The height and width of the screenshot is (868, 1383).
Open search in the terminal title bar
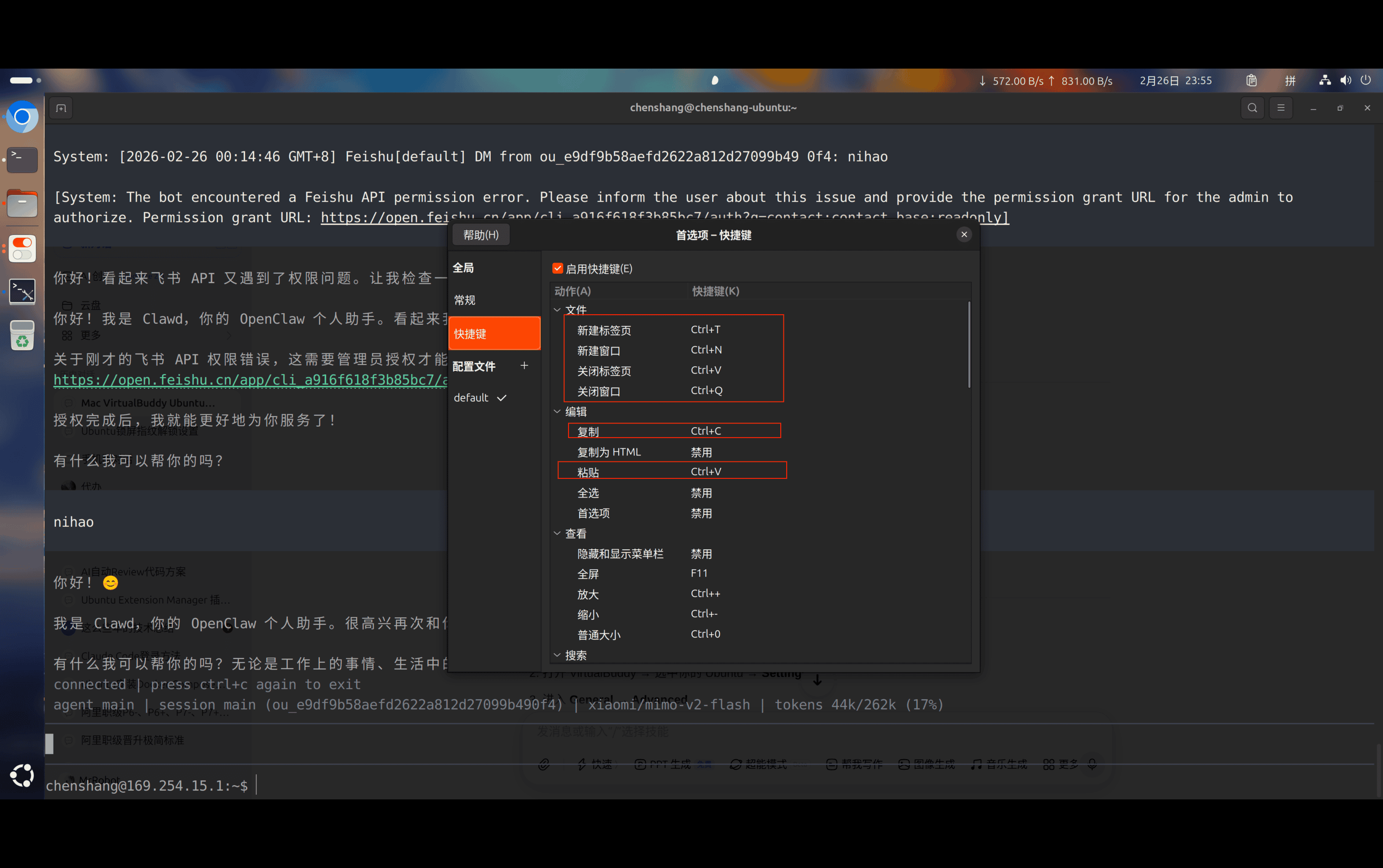click(x=1252, y=107)
